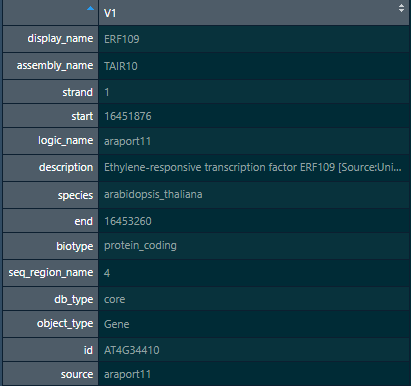This screenshot has width=411, height=386.
Task: Select the TAIR10 cell
Action: click(x=254, y=66)
